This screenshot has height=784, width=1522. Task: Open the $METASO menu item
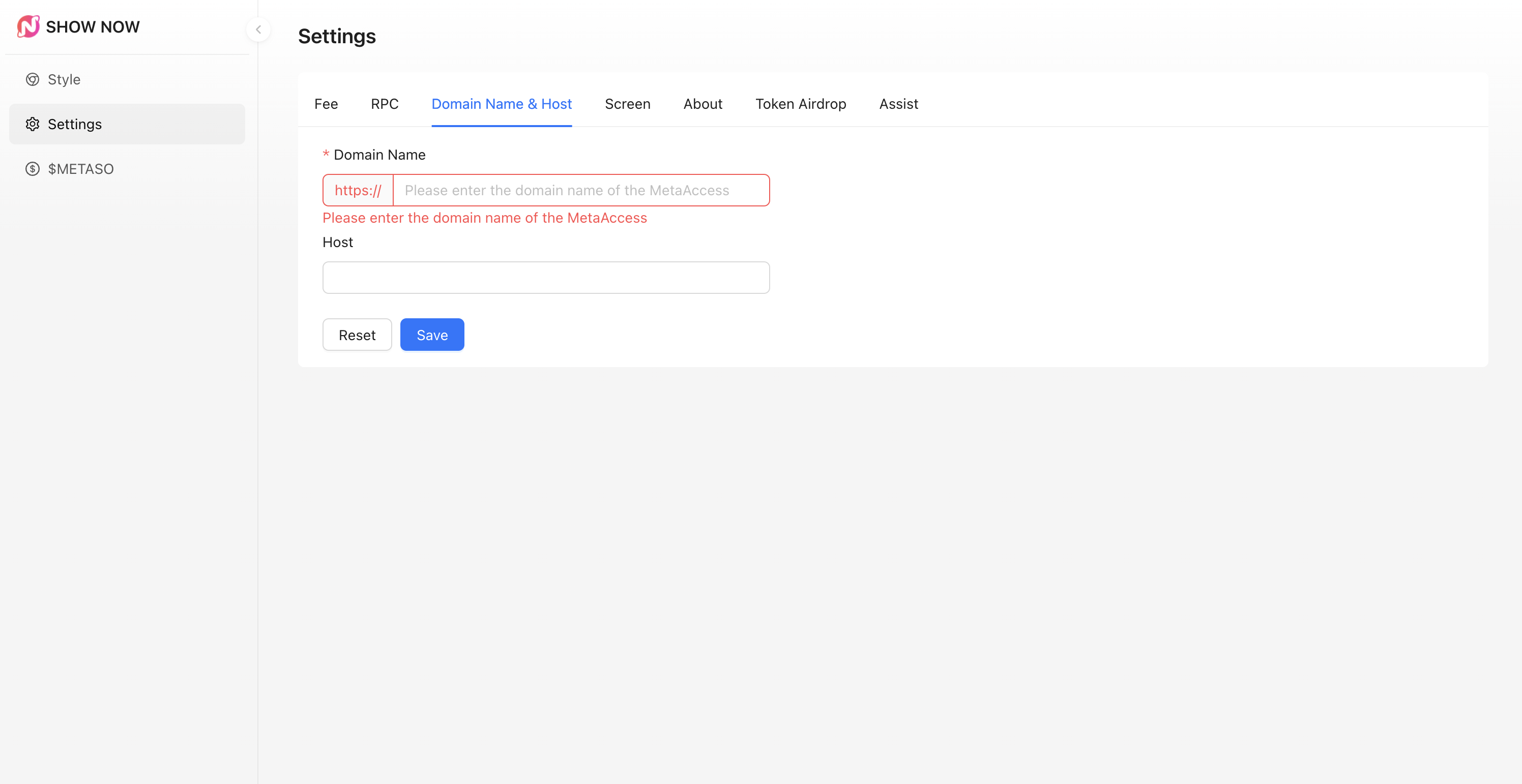pyautogui.click(x=80, y=169)
